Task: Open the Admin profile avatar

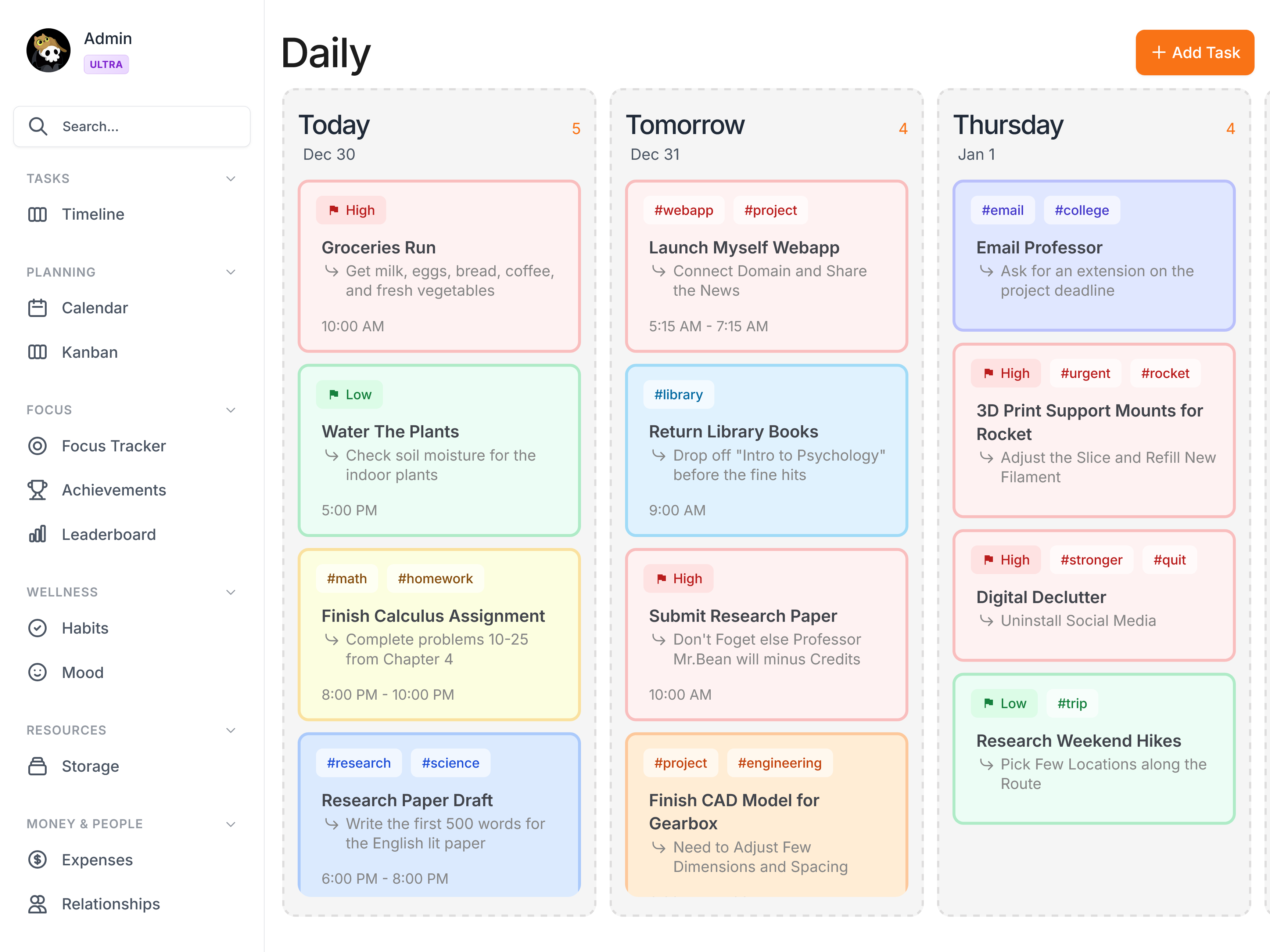Action: [x=49, y=50]
